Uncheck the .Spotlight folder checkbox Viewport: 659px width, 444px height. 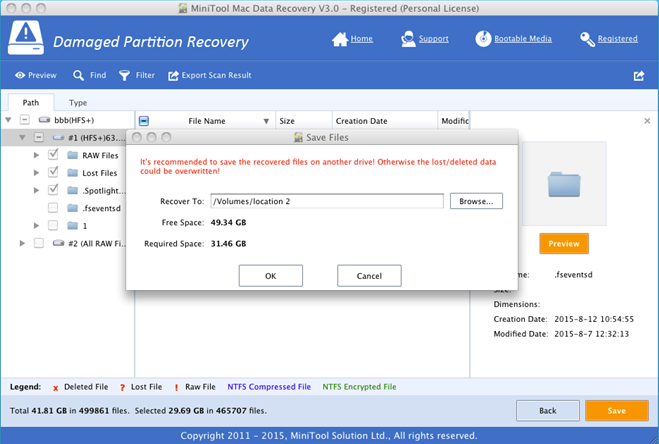click(53, 190)
